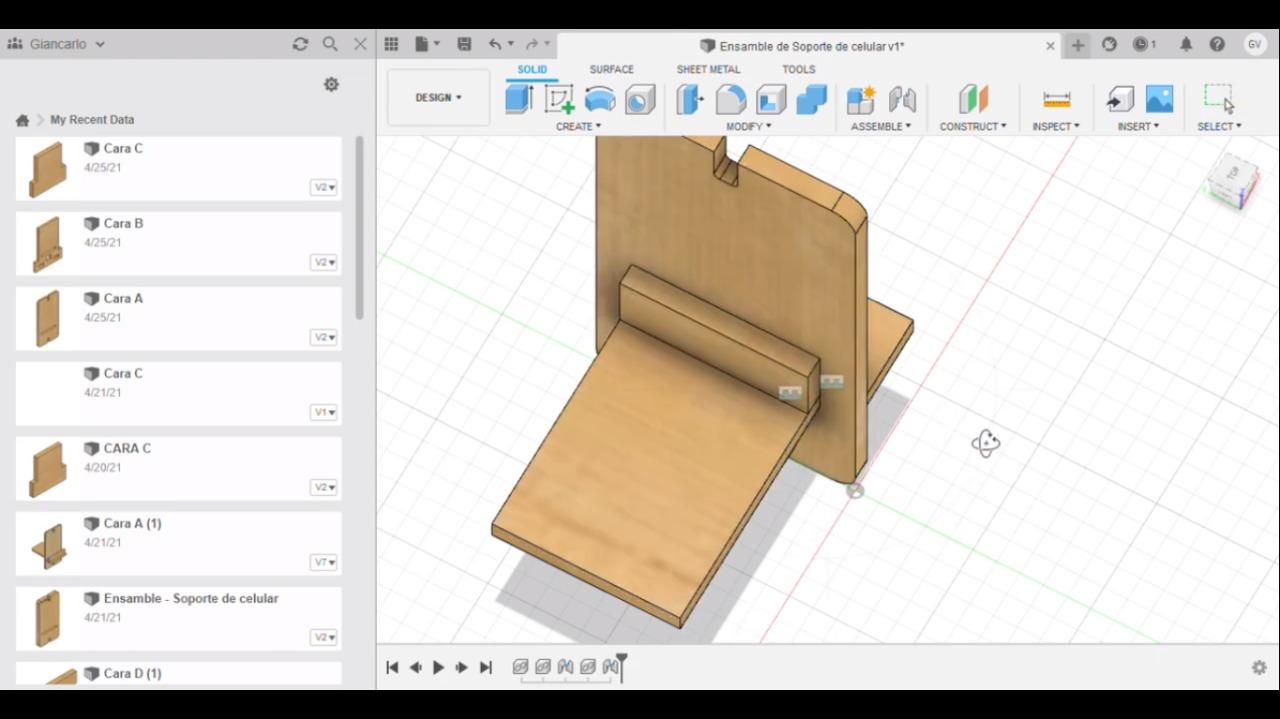
Task: Open the Cara B file entry
Action: point(178,243)
